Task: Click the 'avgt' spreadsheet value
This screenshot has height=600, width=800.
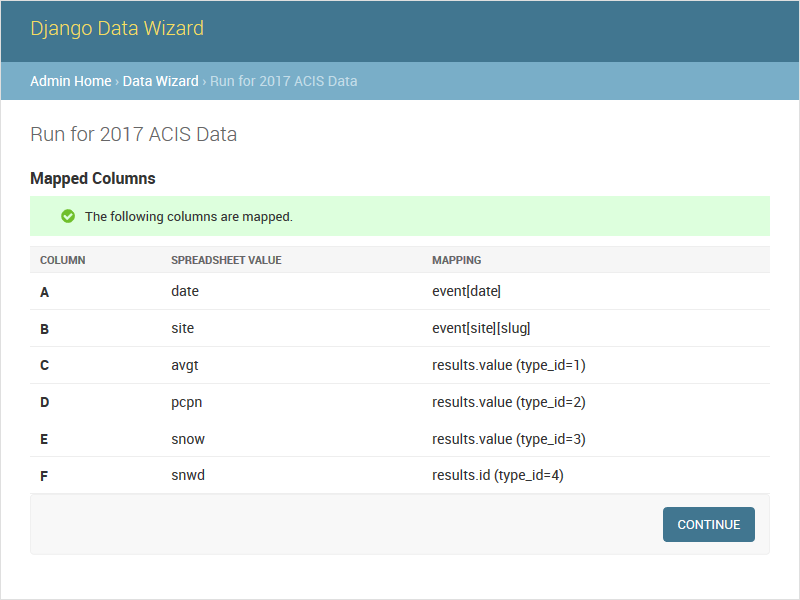Action: pos(185,365)
